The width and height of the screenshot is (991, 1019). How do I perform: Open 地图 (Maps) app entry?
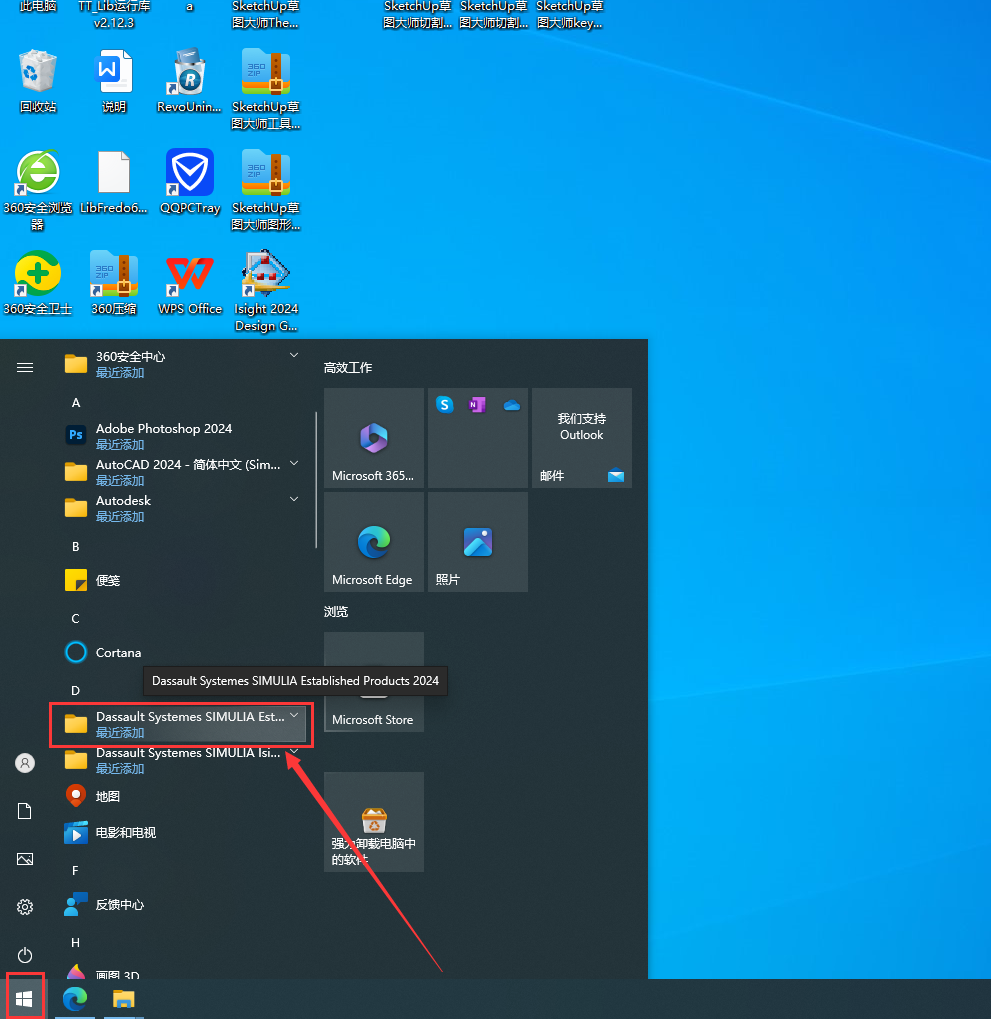[x=107, y=796]
